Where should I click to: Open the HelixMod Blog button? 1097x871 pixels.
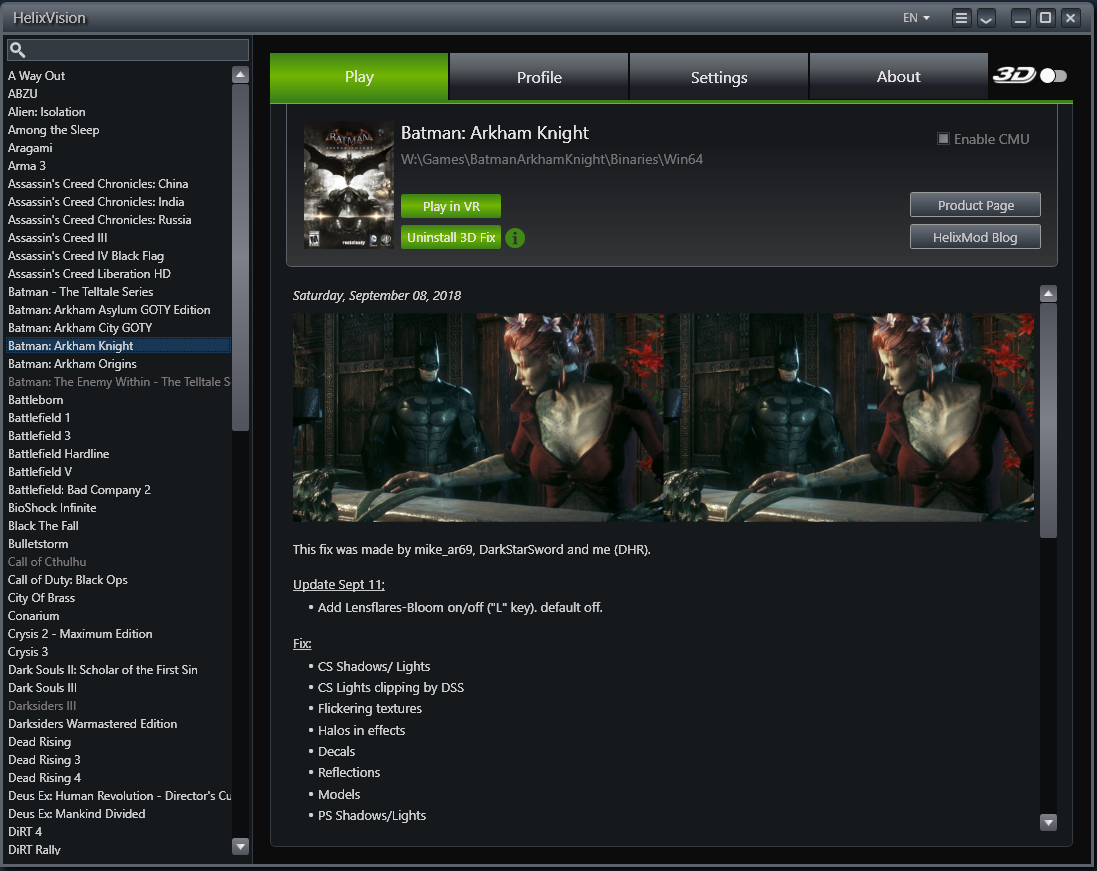pyautogui.click(x=975, y=237)
